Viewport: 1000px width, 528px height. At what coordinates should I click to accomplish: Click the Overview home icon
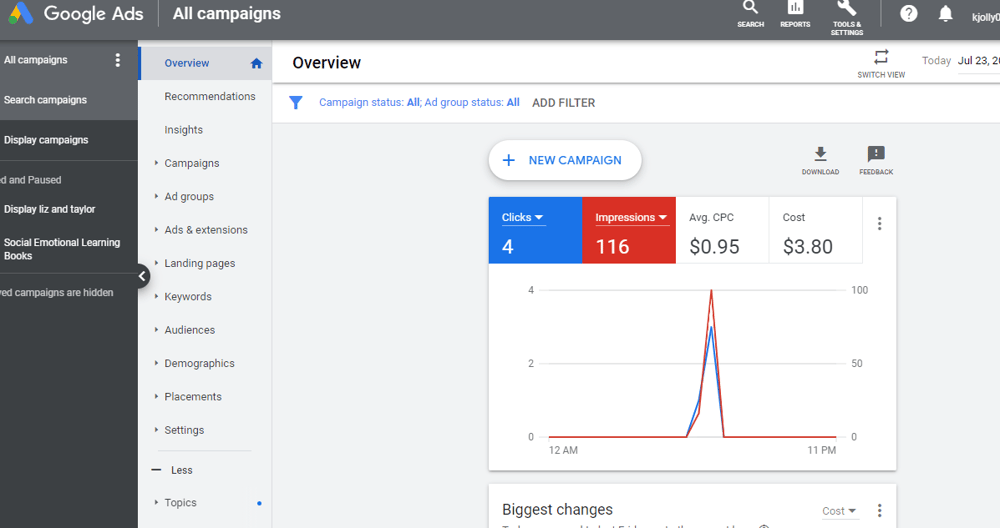[x=256, y=63]
